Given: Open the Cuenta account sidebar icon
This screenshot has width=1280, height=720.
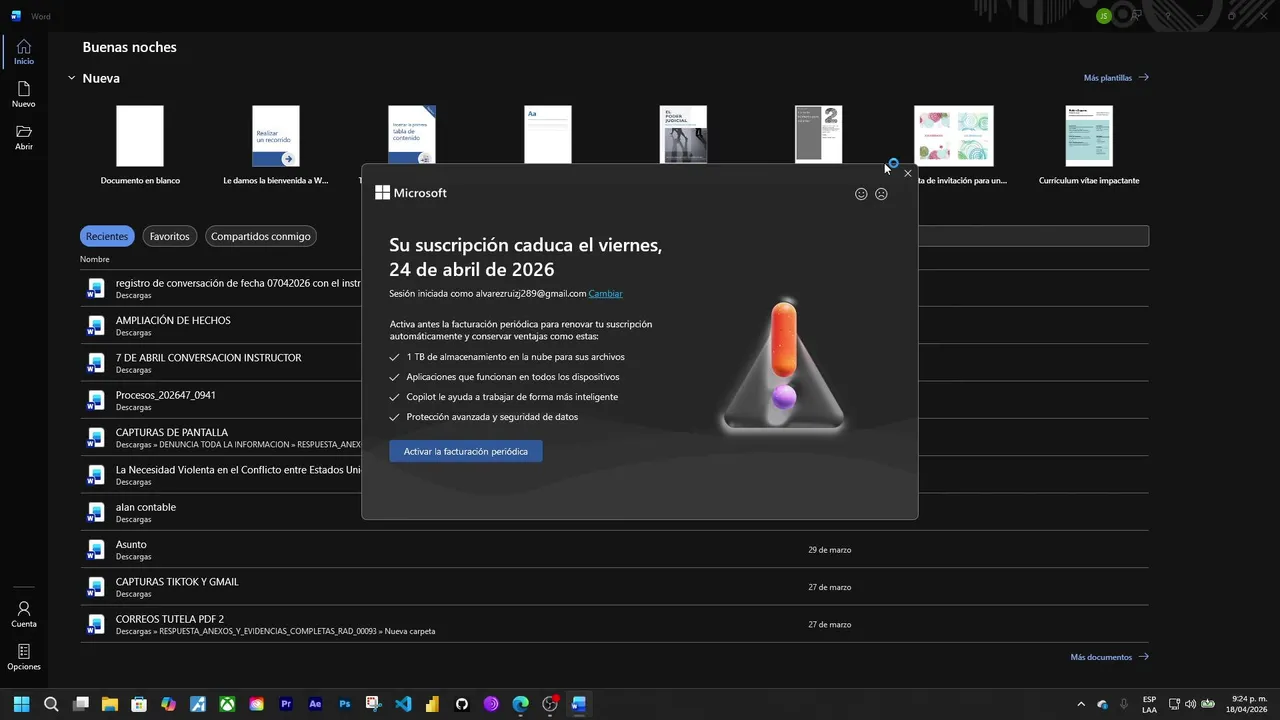Looking at the screenshot, I should [x=24, y=614].
